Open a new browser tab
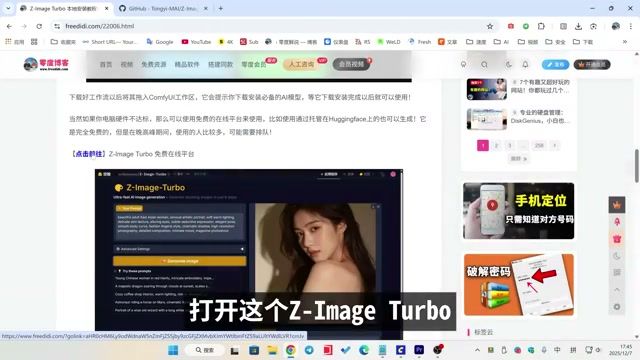This screenshot has width=640, height=360. (x=220, y=8)
